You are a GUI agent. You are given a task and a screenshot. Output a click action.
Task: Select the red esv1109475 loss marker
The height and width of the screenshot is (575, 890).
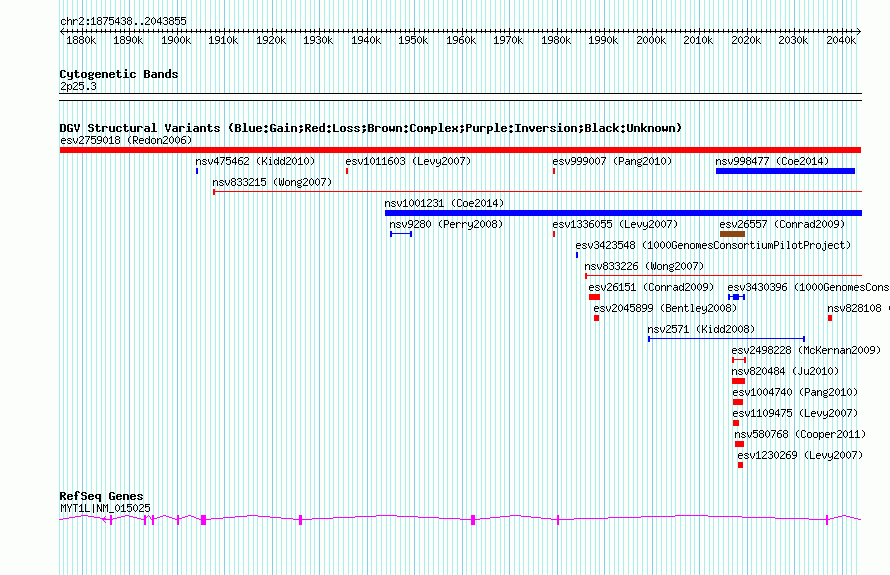coord(736,423)
